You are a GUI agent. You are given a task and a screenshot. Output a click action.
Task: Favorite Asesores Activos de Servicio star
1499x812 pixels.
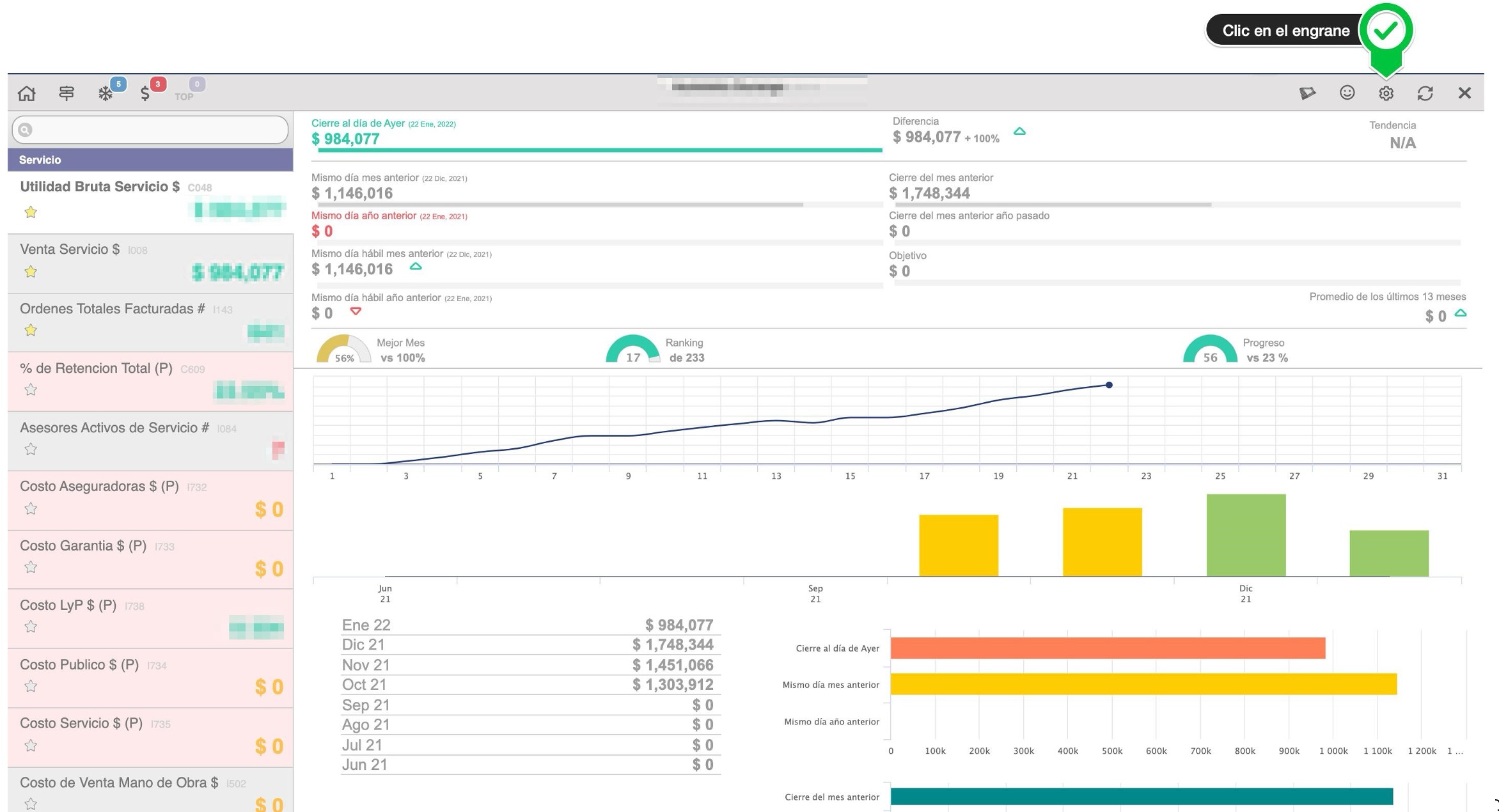[x=30, y=449]
